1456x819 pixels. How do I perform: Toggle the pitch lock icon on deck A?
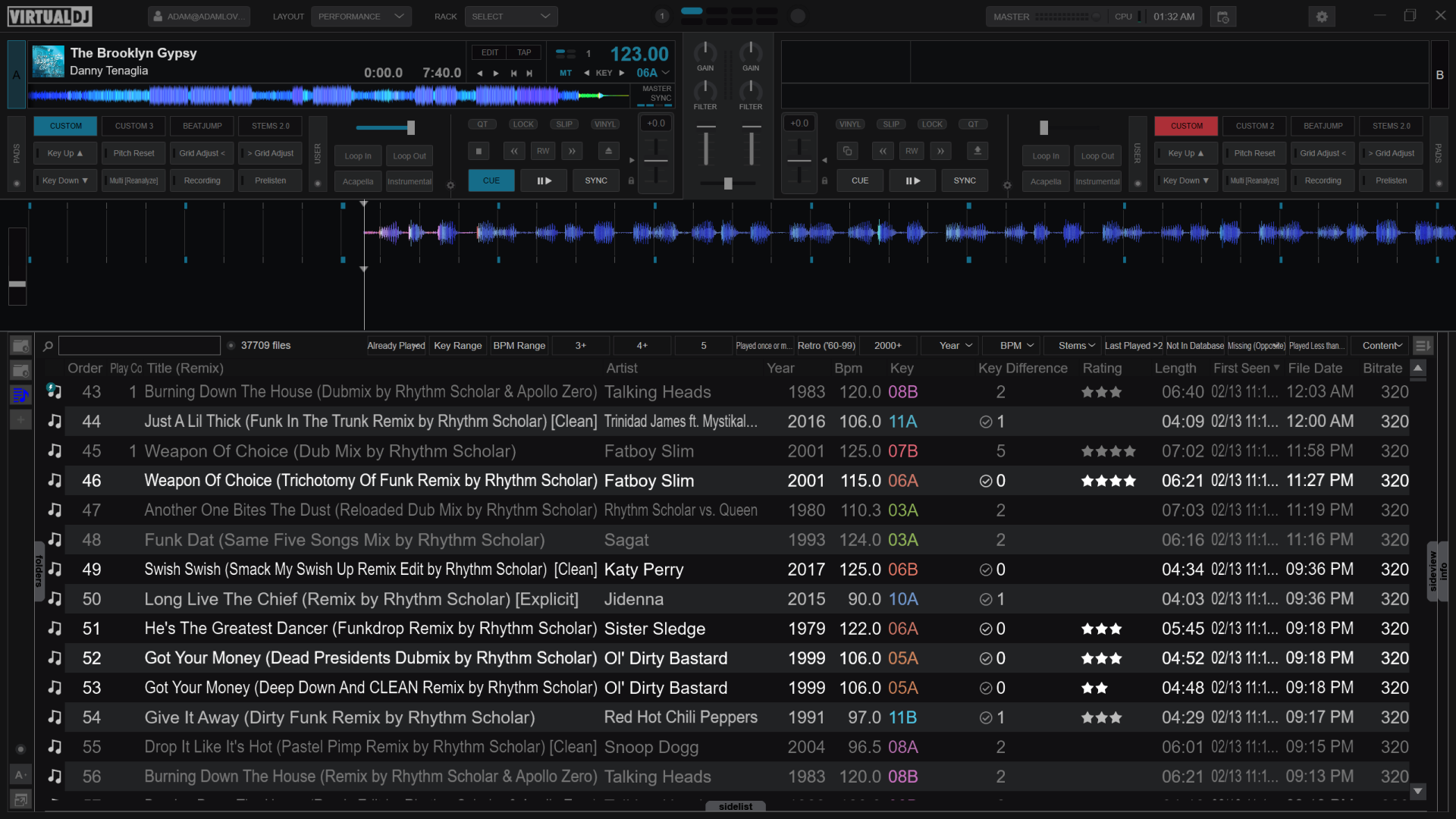[631, 180]
